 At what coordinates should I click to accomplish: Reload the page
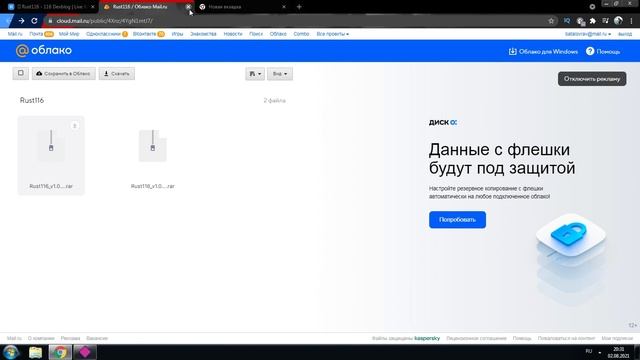pyautogui.click(x=34, y=20)
